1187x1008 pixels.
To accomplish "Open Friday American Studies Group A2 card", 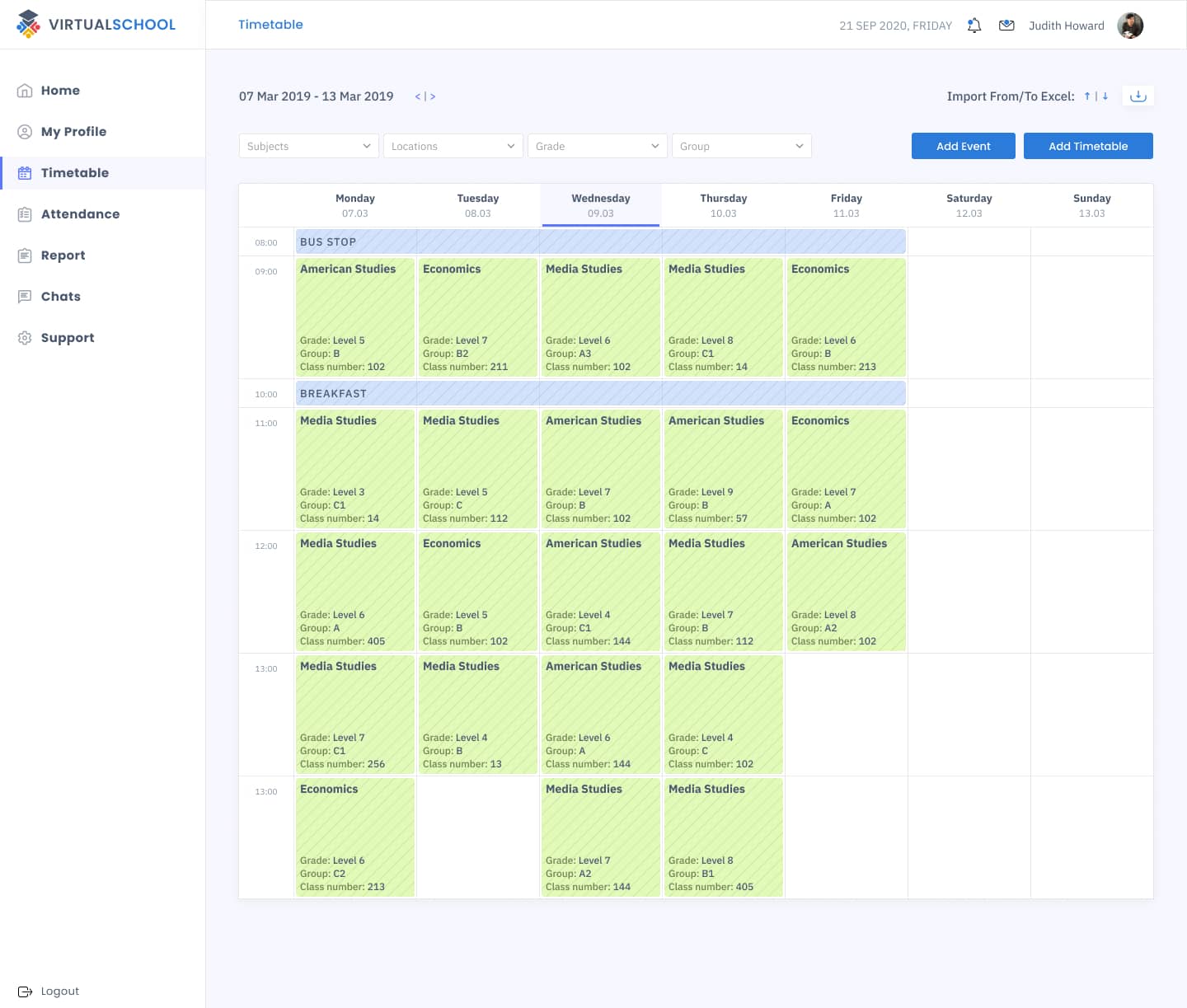I will click(847, 592).
